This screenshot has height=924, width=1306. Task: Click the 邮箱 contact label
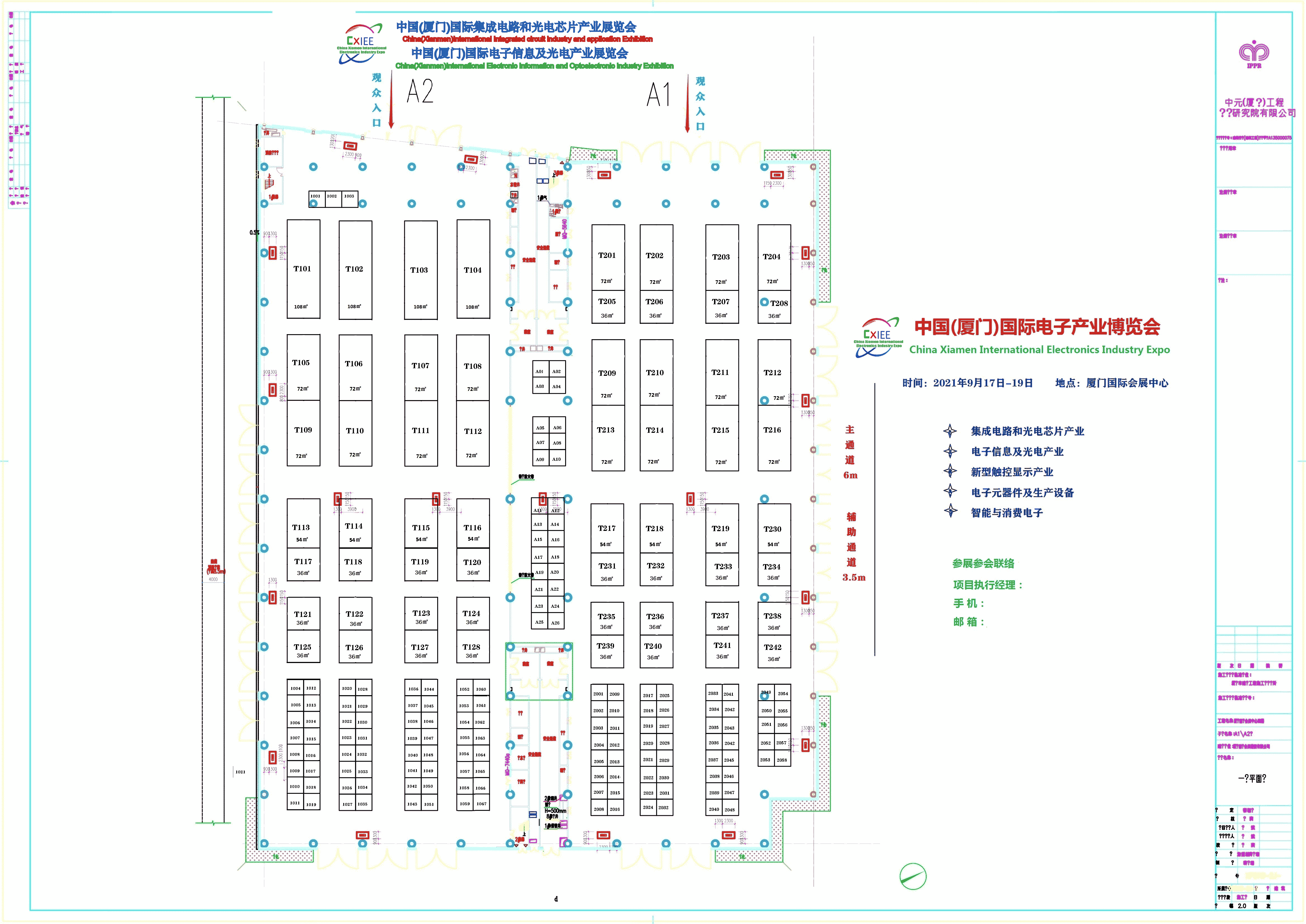pos(969,621)
